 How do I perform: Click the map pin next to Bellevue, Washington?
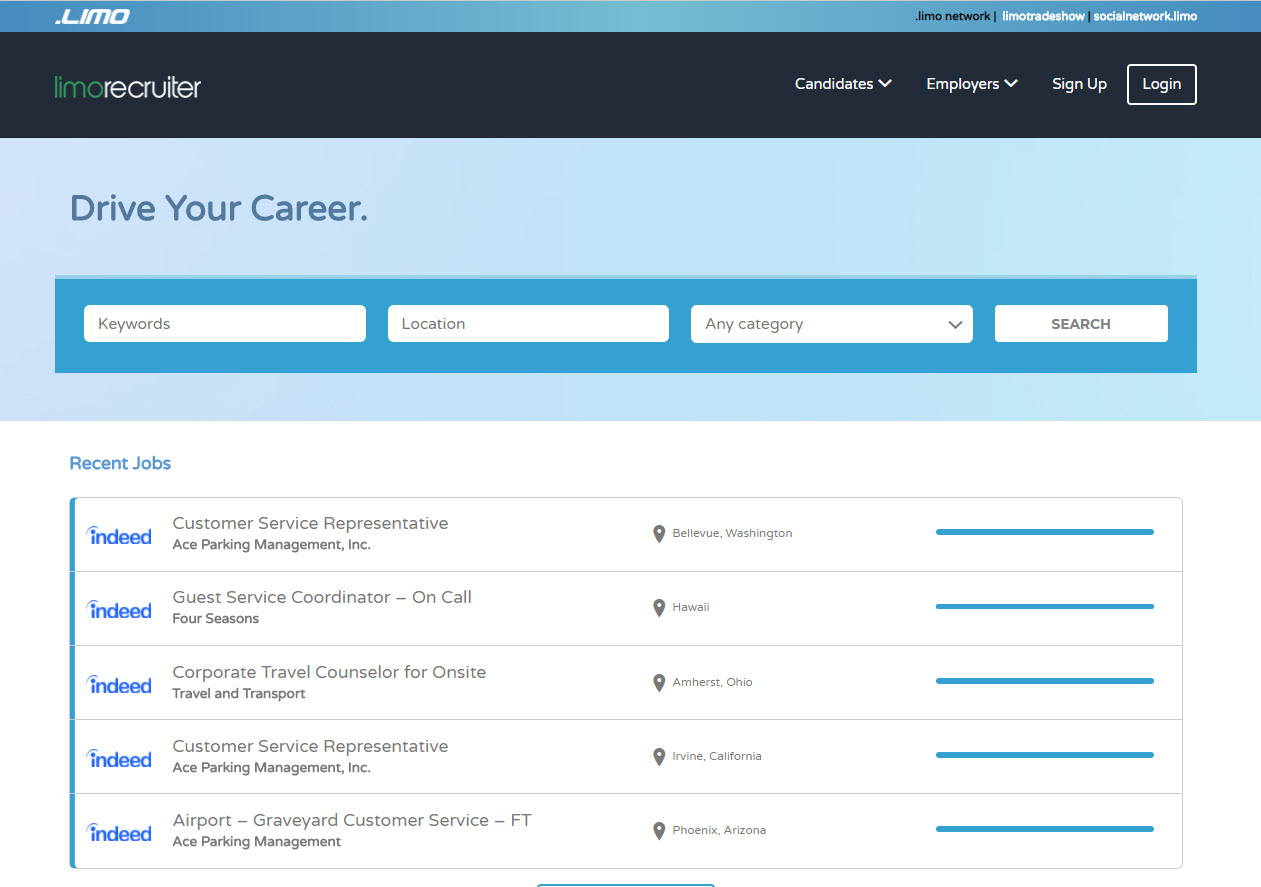(659, 534)
